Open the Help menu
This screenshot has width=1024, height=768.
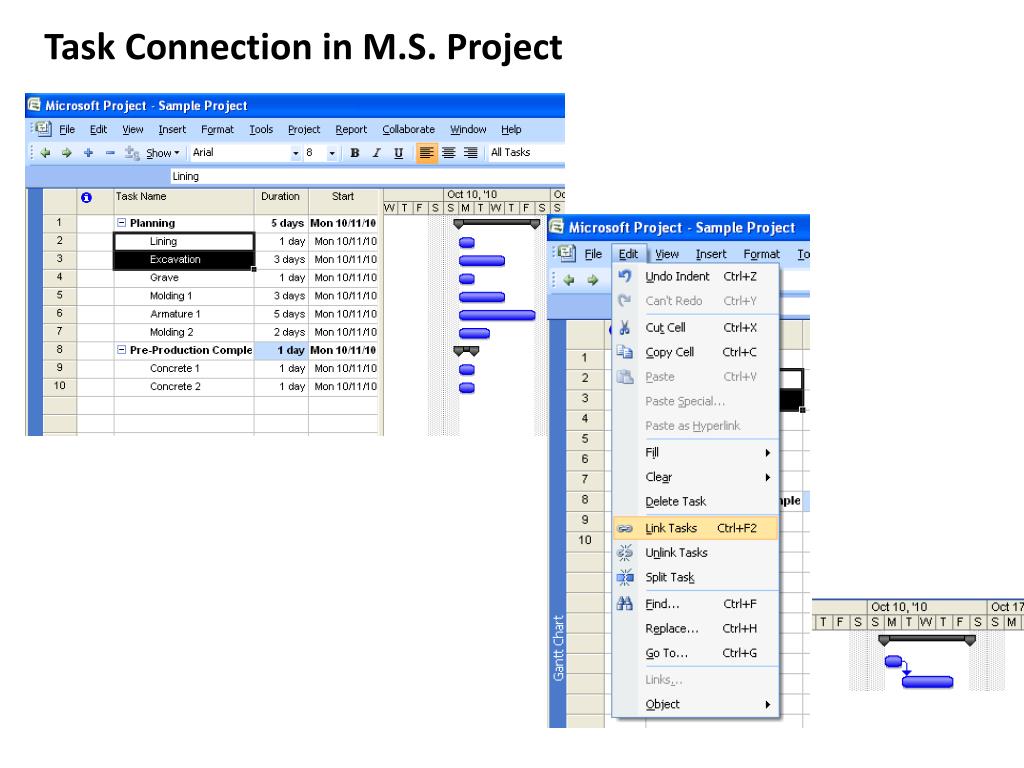coord(511,129)
